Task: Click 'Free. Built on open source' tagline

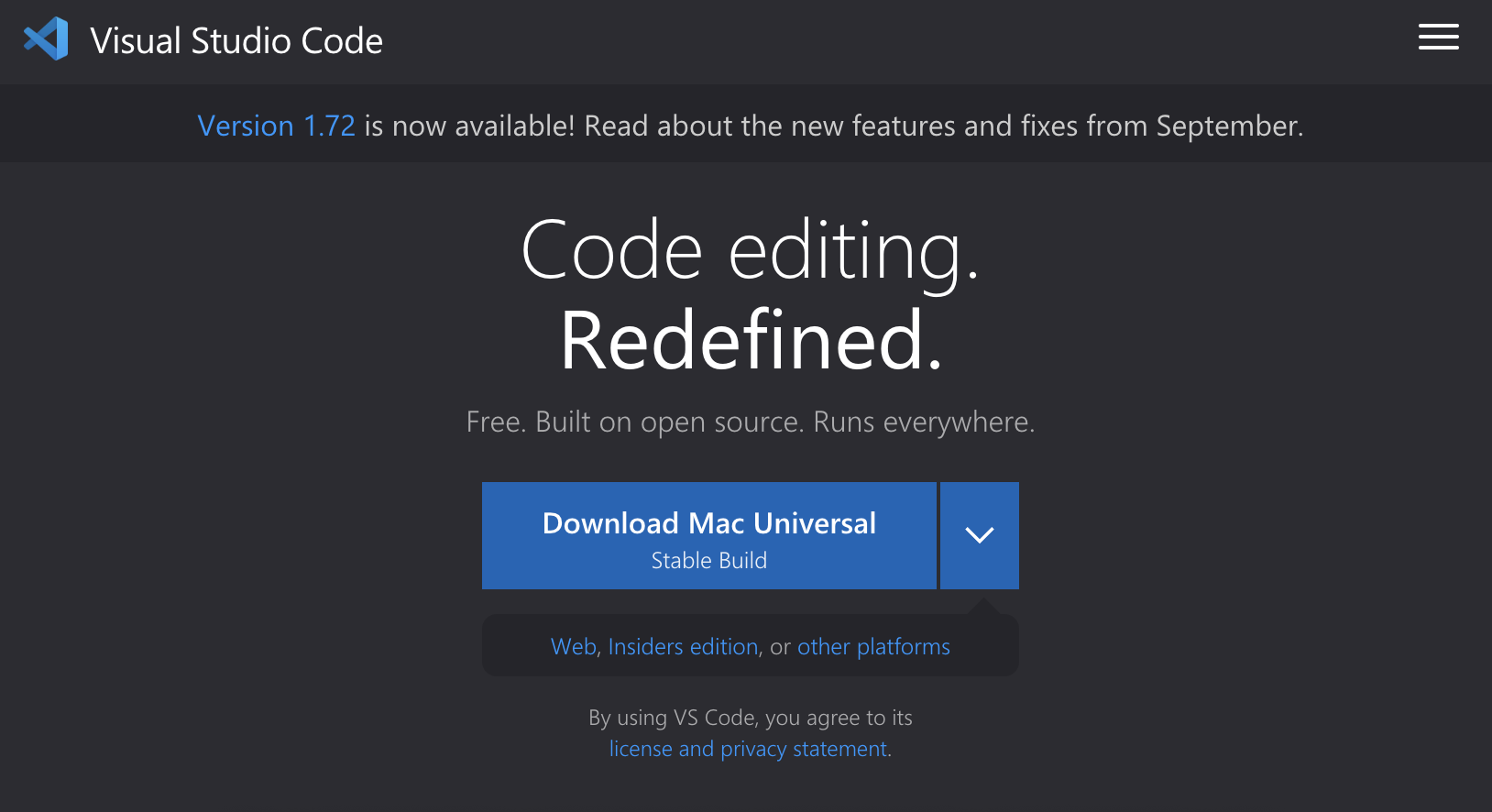Action: coord(751,422)
